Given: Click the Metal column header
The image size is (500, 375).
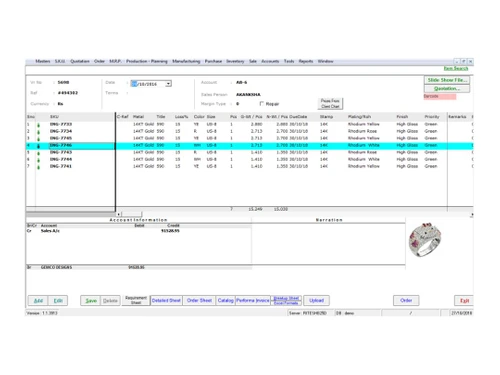Looking at the screenshot, I should pyautogui.click(x=138, y=117).
